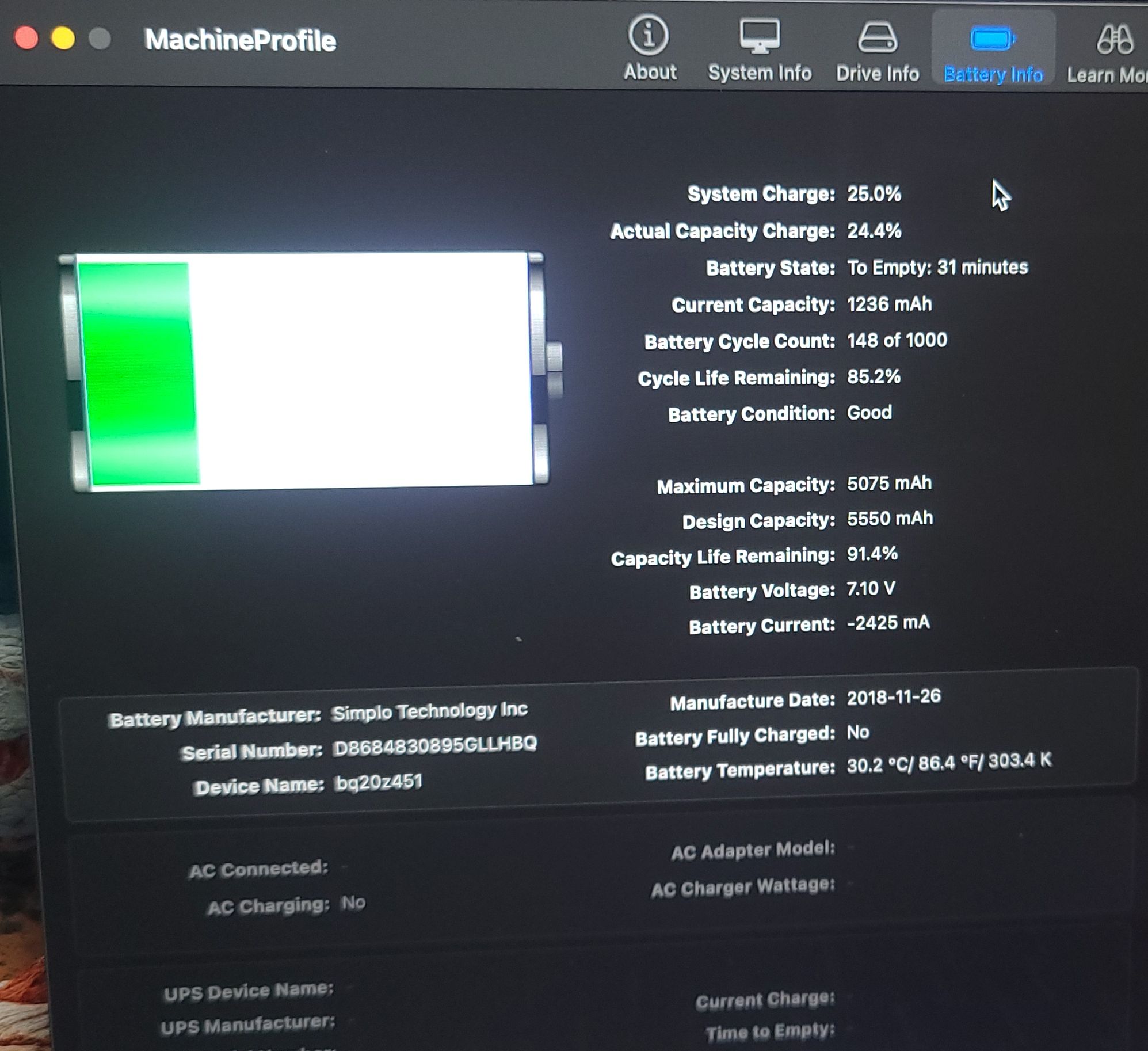This screenshot has height=1051, width=1148.
Task: Select the battery serial number text
Action: tap(434, 745)
